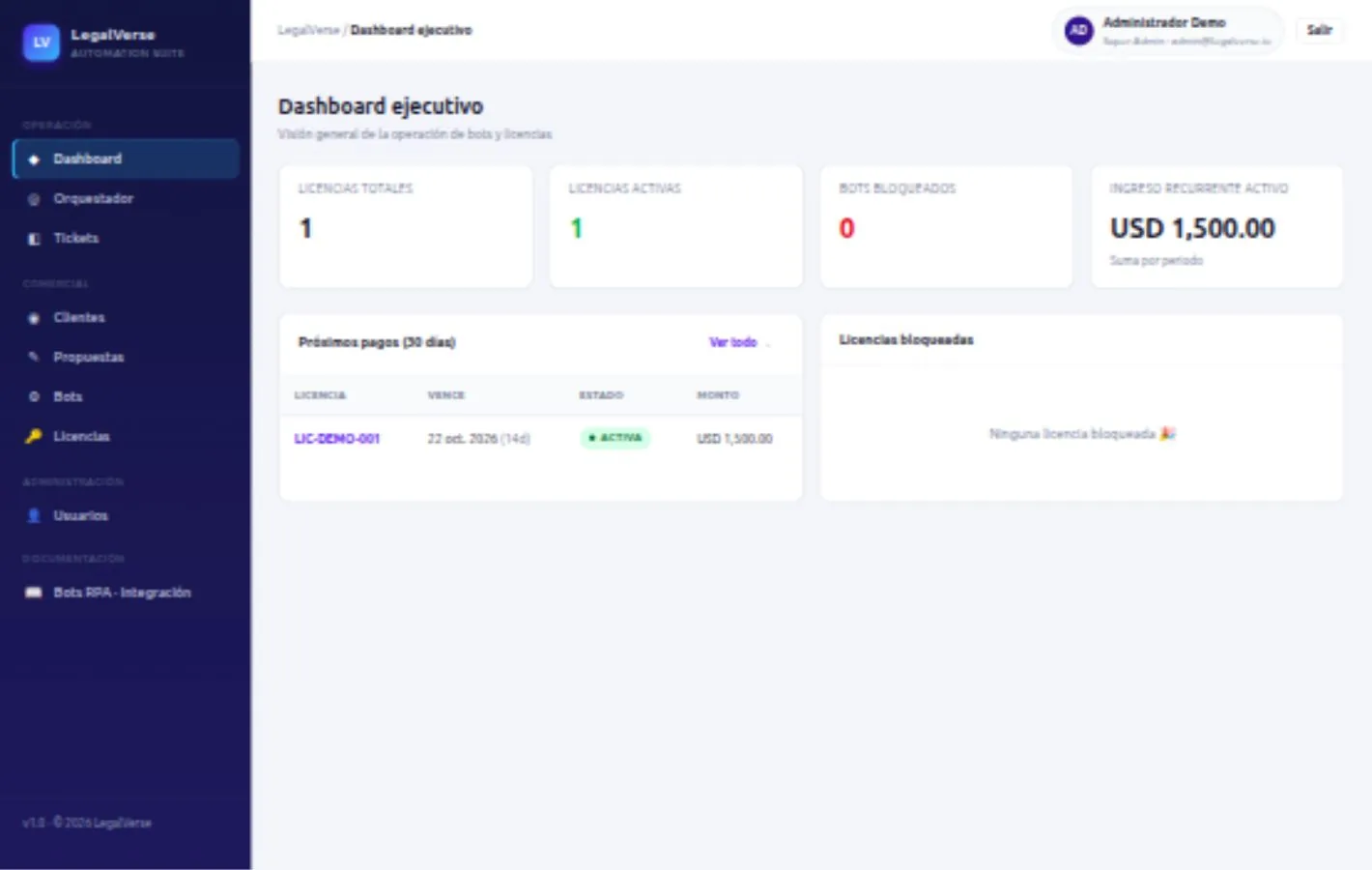This screenshot has width=1372, height=870.
Task: Click the MONTO column header
Action: click(x=718, y=395)
